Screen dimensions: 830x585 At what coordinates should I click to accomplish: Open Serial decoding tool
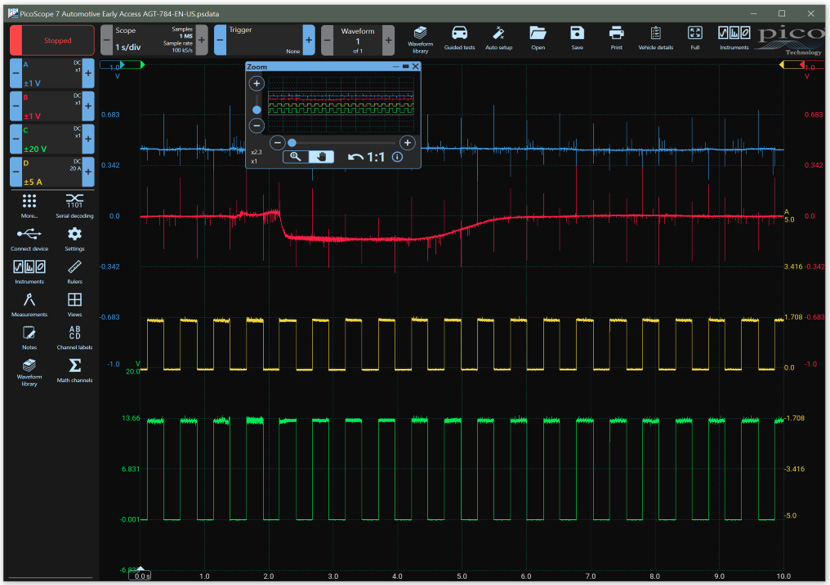(x=74, y=205)
